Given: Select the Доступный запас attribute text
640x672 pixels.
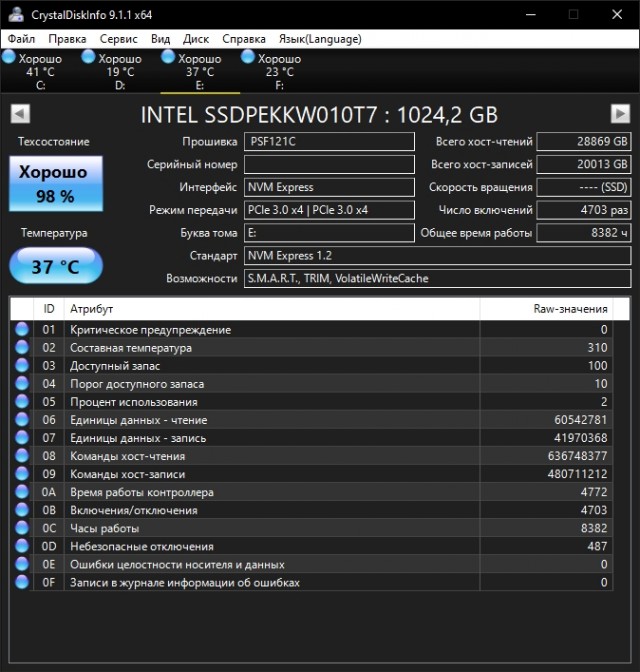Looking at the screenshot, I should pos(115,366).
